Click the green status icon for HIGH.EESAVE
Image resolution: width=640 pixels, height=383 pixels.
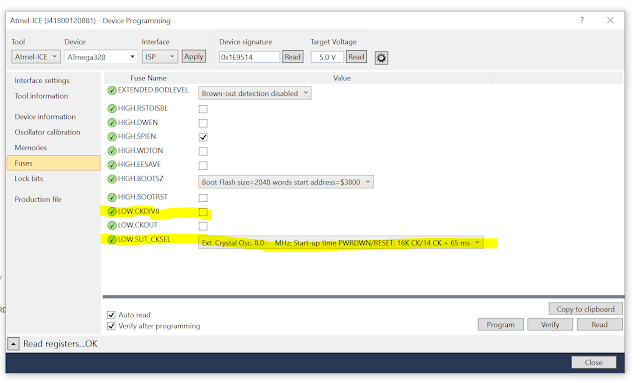point(112,165)
